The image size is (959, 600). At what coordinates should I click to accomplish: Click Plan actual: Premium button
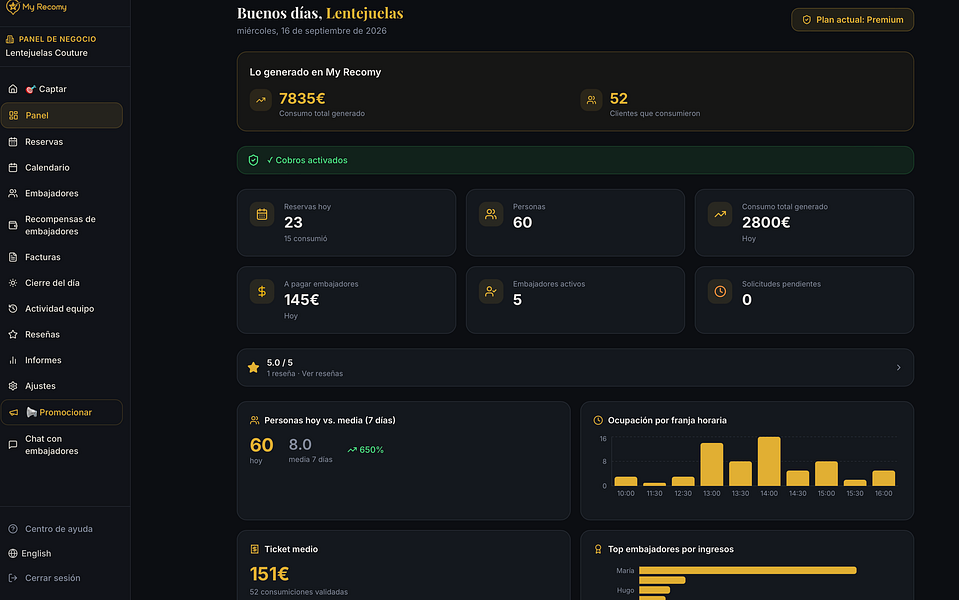click(853, 20)
